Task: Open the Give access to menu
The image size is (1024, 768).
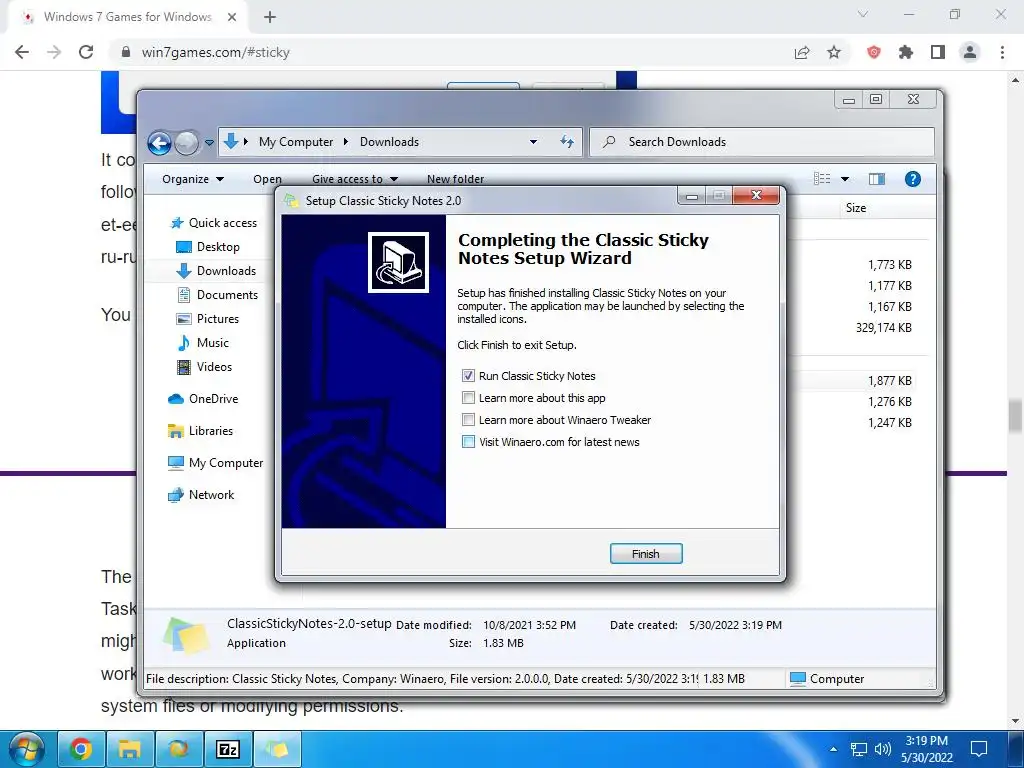Action: point(355,179)
